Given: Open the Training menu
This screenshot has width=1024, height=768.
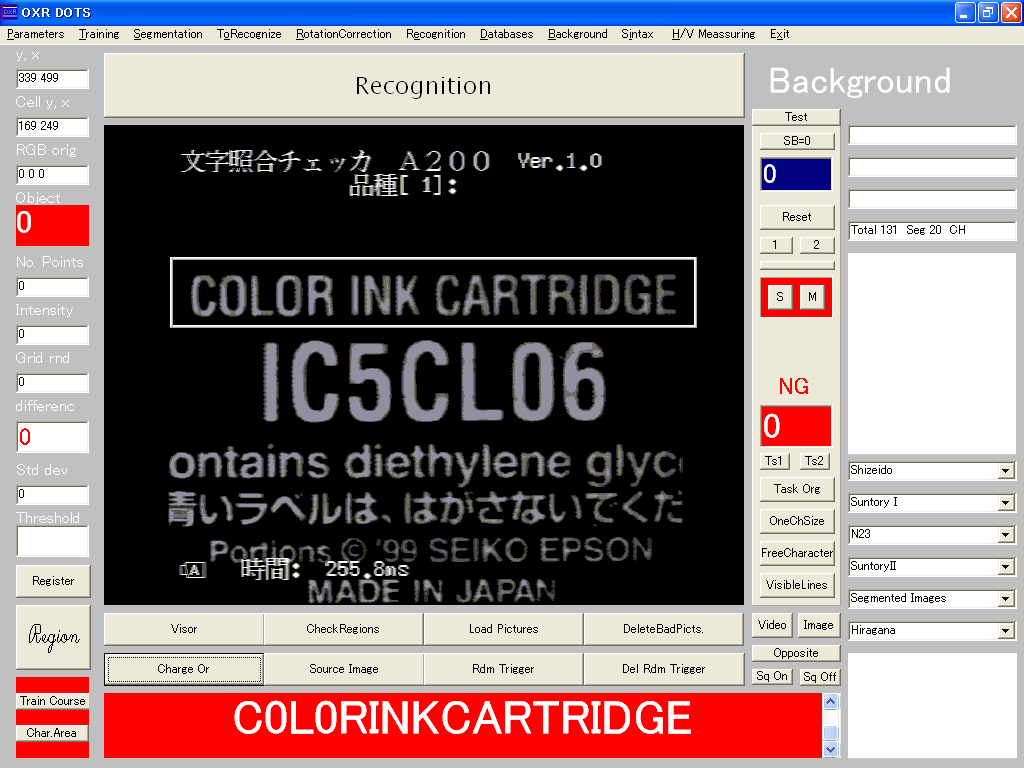Looking at the screenshot, I should pyautogui.click(x=99, y=34).
